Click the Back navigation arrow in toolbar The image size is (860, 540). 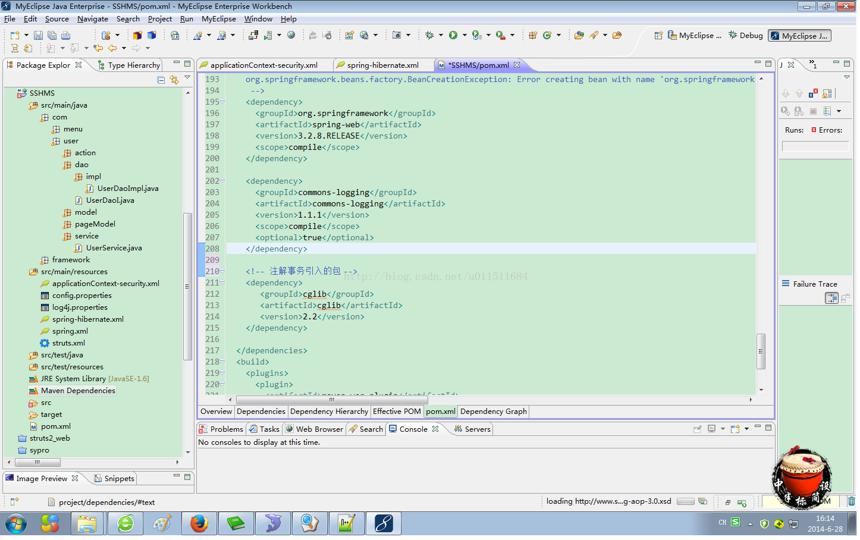112,48
